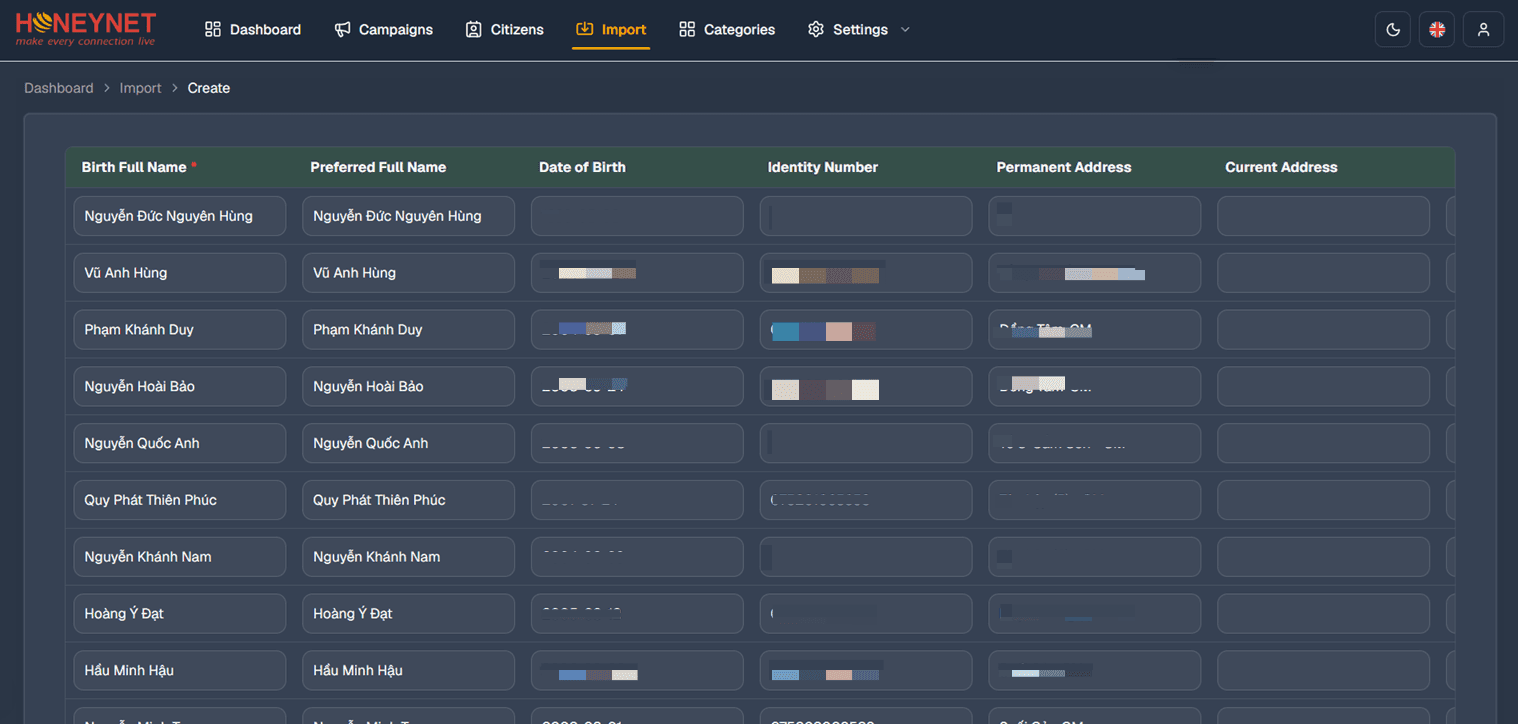Focus Current Address field for Vũ Anh Hùng
The height and width of the screenshot is (724, 1518).
(1323, 273)
